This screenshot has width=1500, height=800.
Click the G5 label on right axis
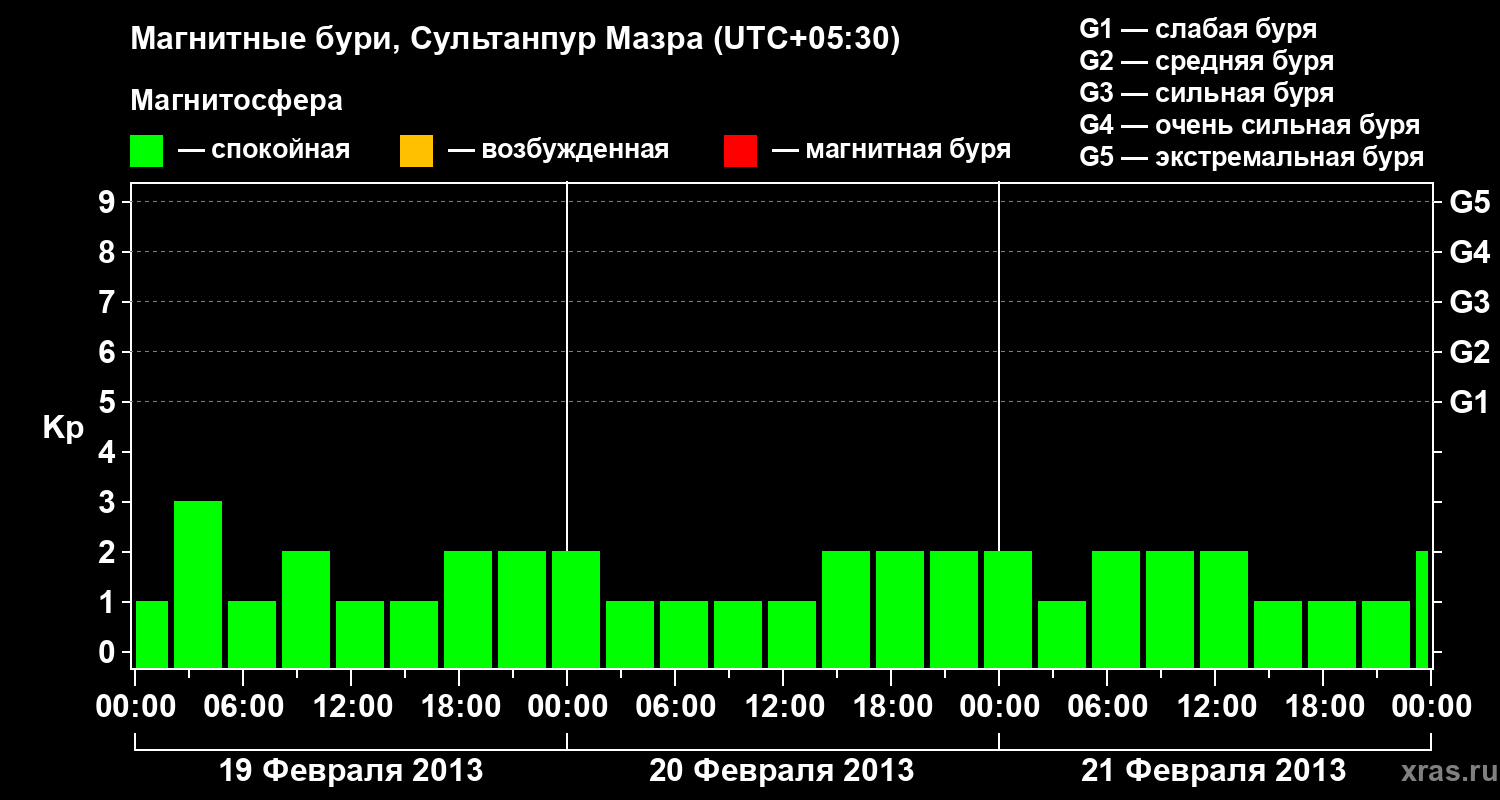click(1470, 202)
